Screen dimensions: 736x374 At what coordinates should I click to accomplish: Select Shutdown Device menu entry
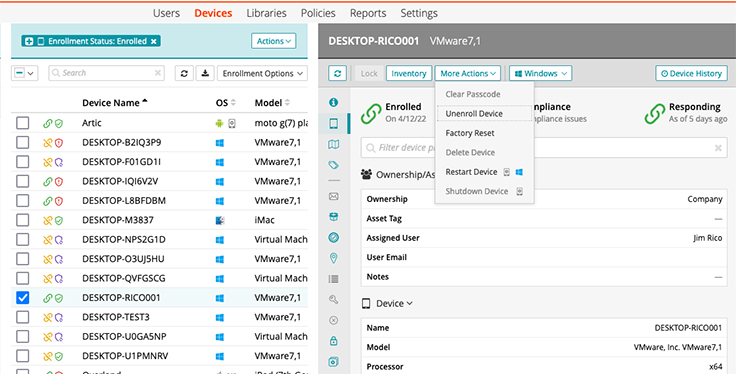(476, 191)
